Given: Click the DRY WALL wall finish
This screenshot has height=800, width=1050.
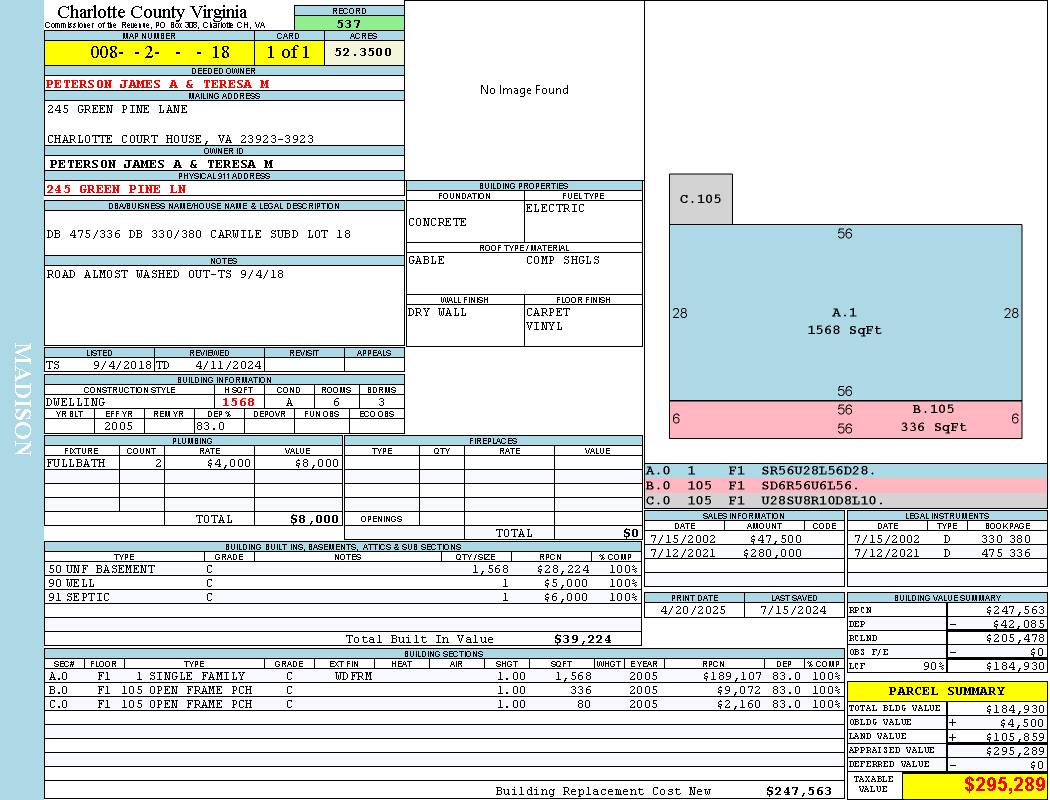Looking at the screenshot, I should [437, 312].
